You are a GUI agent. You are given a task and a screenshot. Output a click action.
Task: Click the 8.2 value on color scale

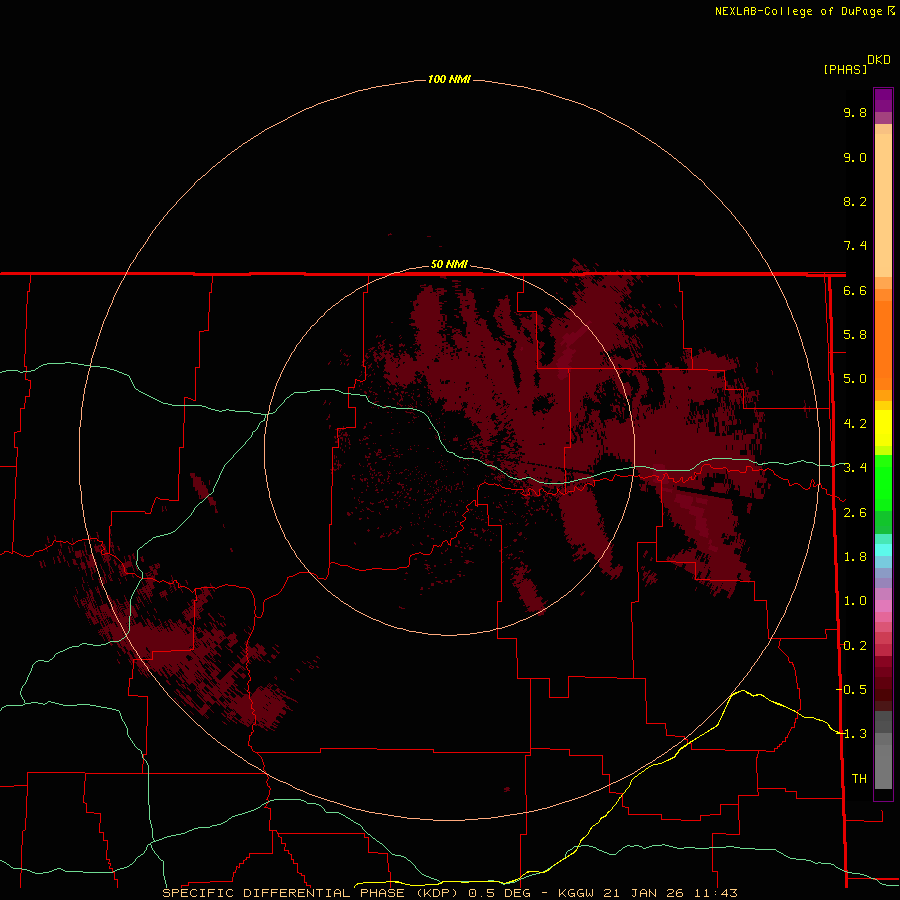coord(855,201)
